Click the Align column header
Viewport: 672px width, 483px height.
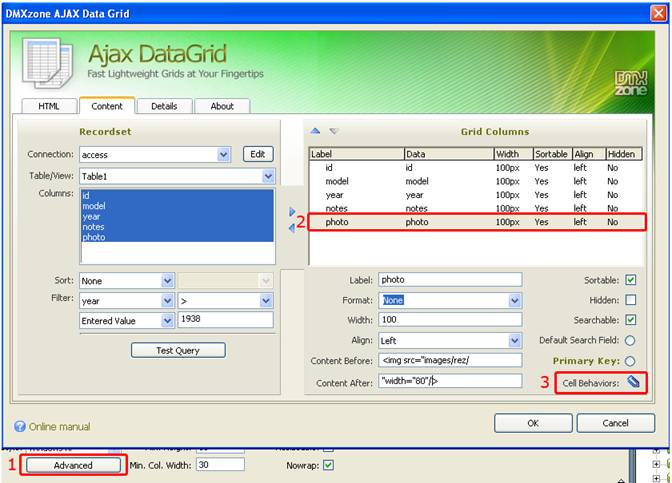(x=588, y=154)
